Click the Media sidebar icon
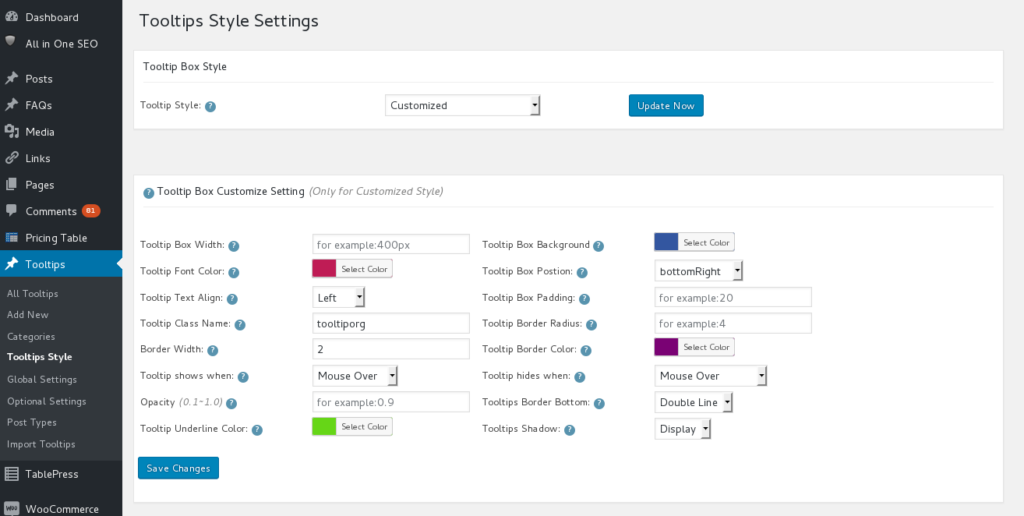Image resolution: width=1024 pixels, height=516 pixels. [x=11, y=131]
